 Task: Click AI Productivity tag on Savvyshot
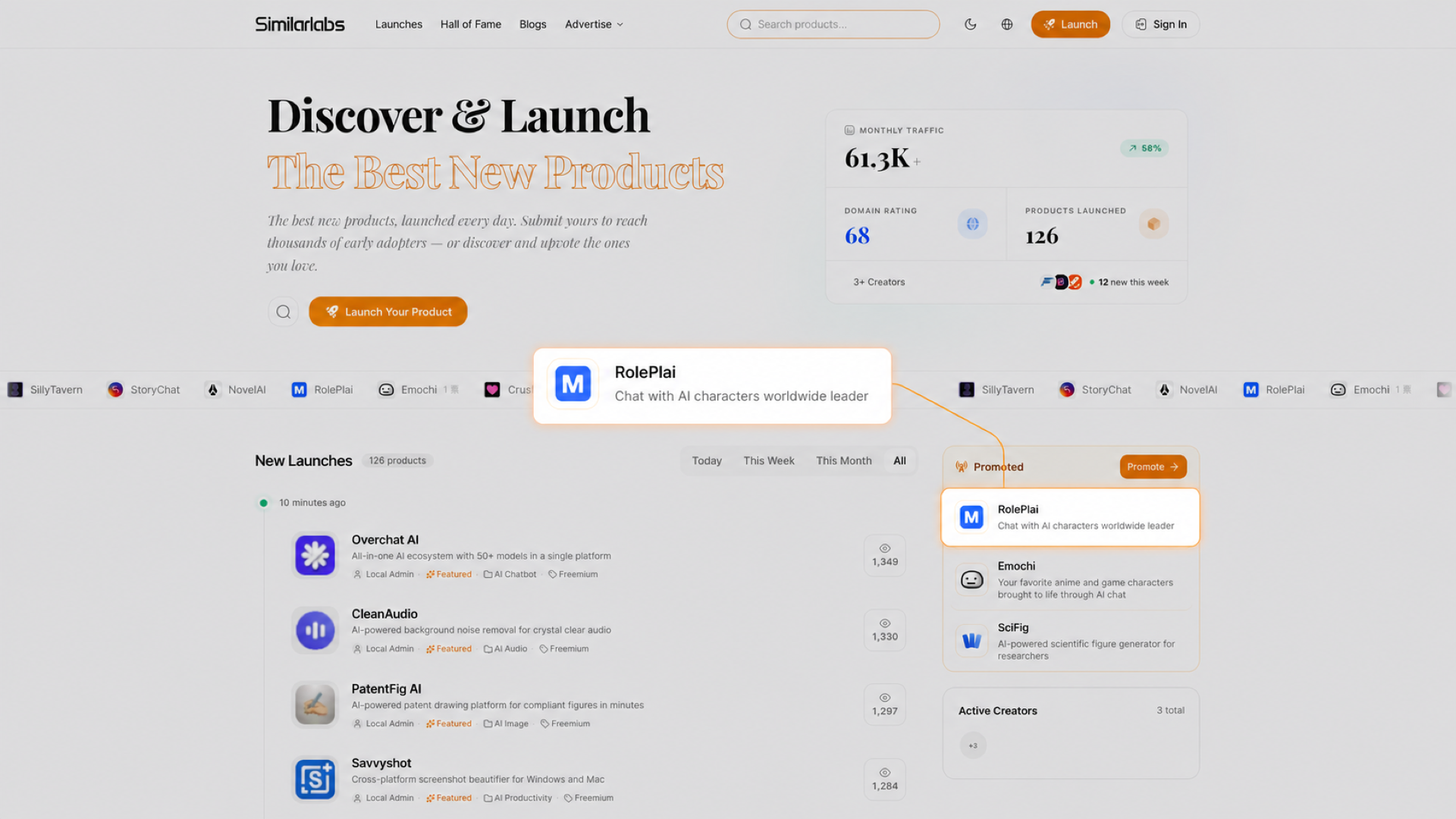[x=518, y=799]
